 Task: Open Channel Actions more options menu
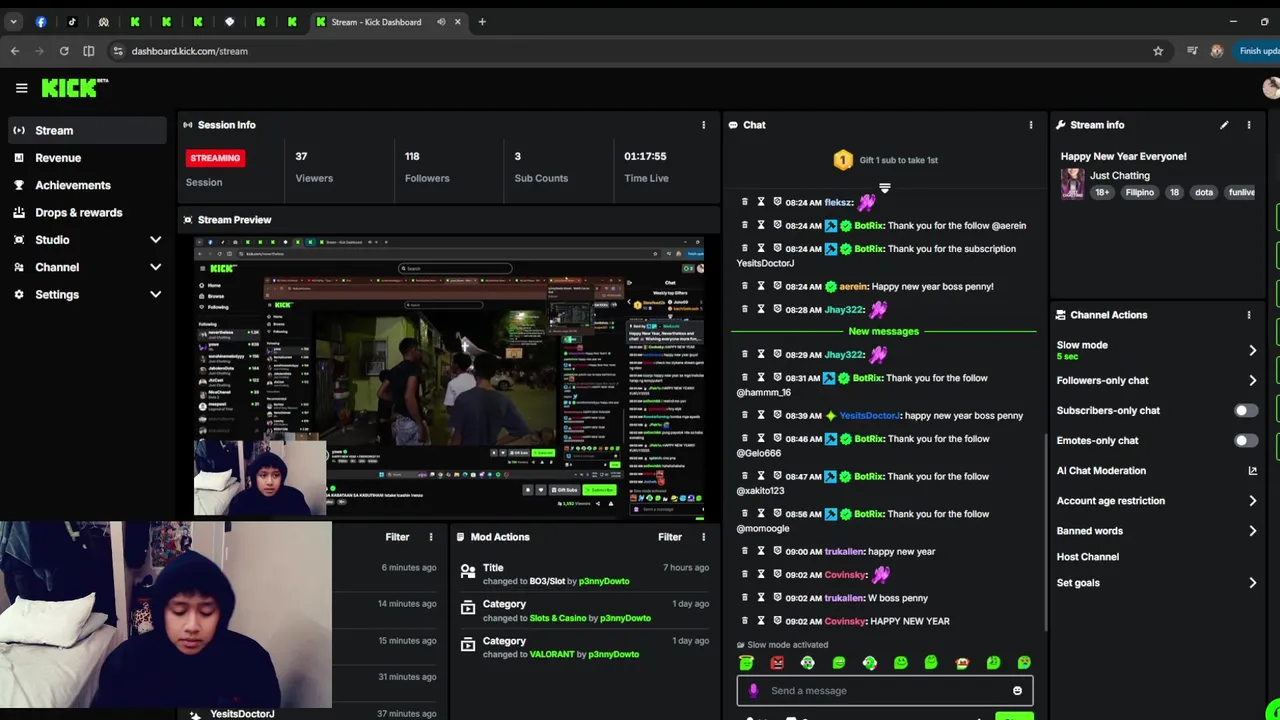pos(1248,315)
